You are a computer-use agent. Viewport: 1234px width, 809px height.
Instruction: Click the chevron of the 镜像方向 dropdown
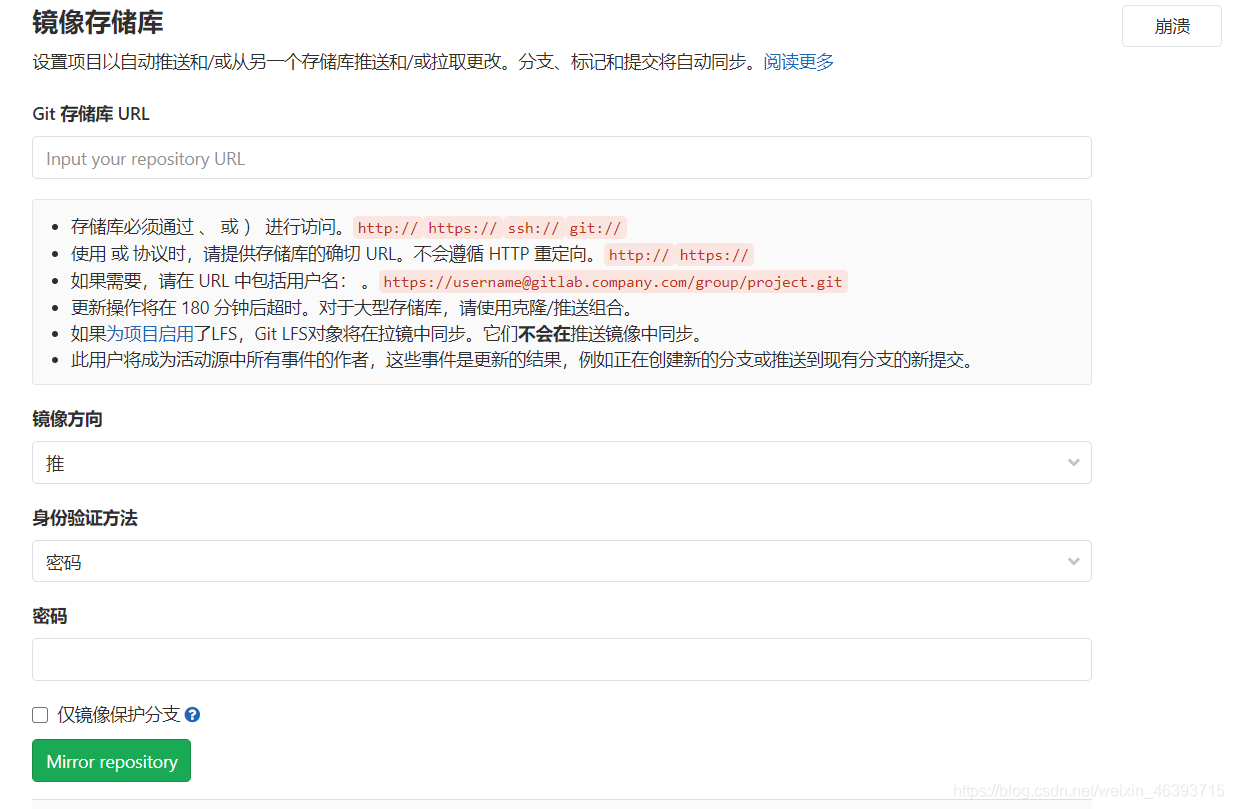(1074, 462)
